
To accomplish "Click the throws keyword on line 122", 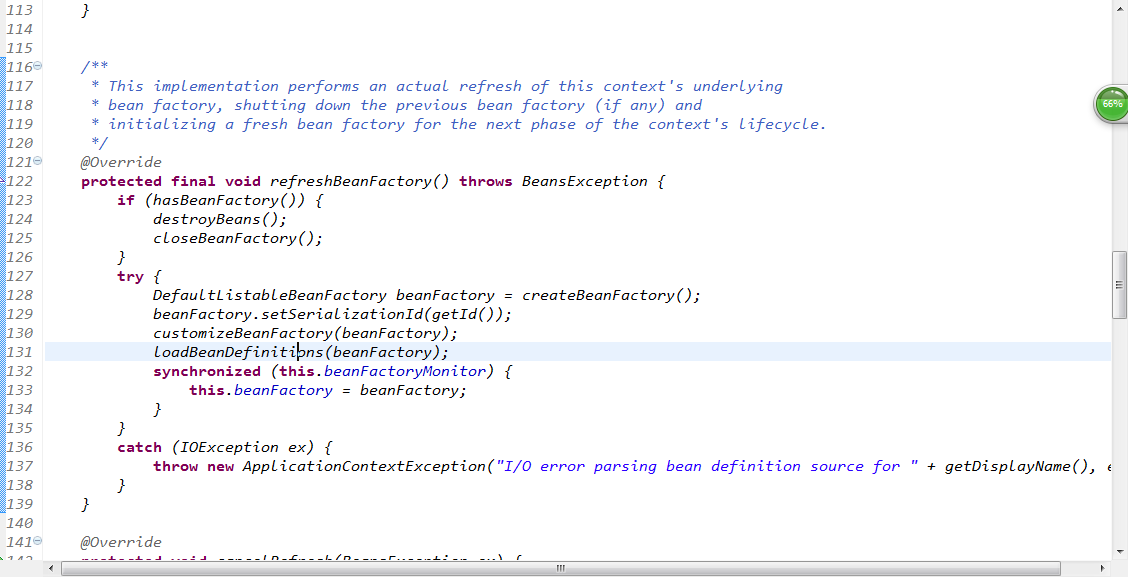I will tap(486, 181).
